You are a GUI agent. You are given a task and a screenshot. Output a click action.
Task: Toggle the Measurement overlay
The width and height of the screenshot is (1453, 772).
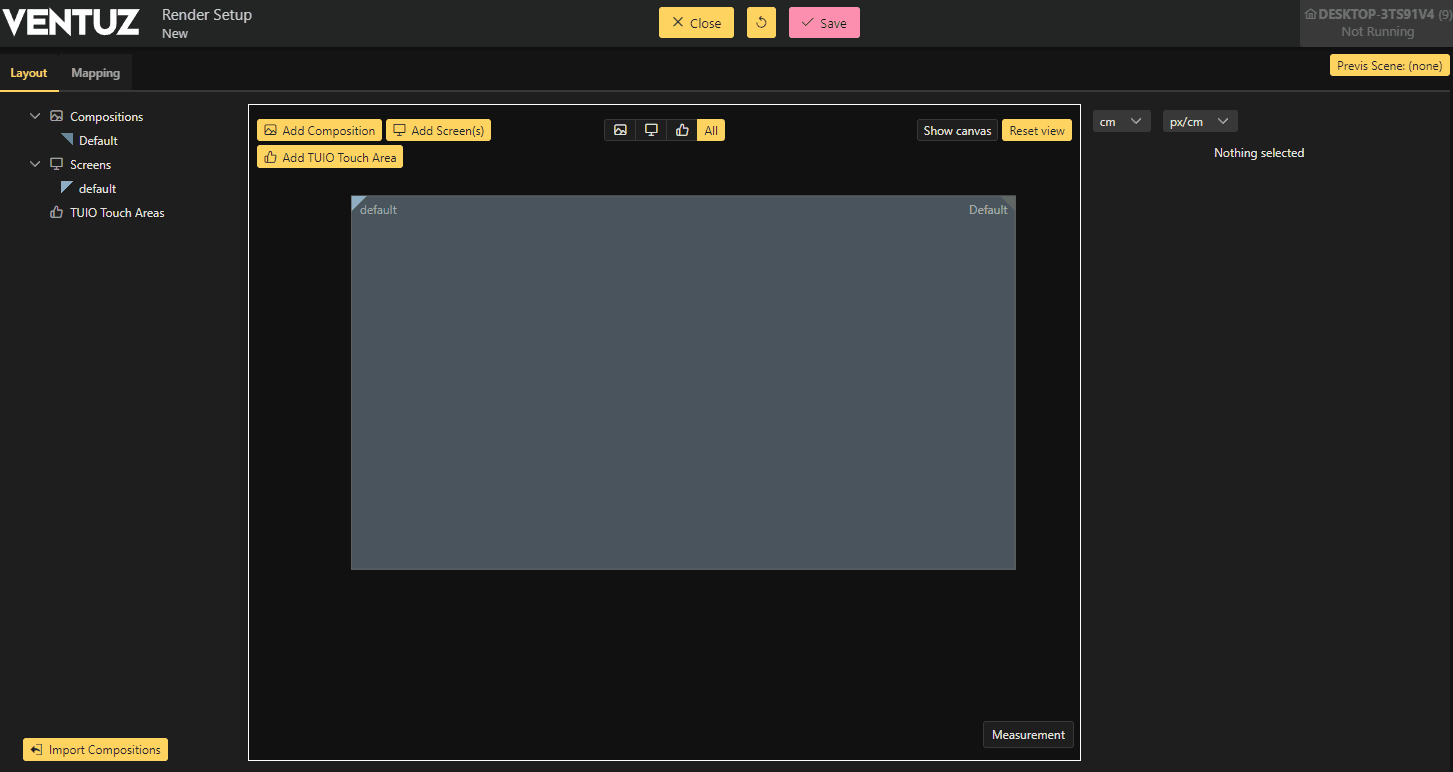1028,735
